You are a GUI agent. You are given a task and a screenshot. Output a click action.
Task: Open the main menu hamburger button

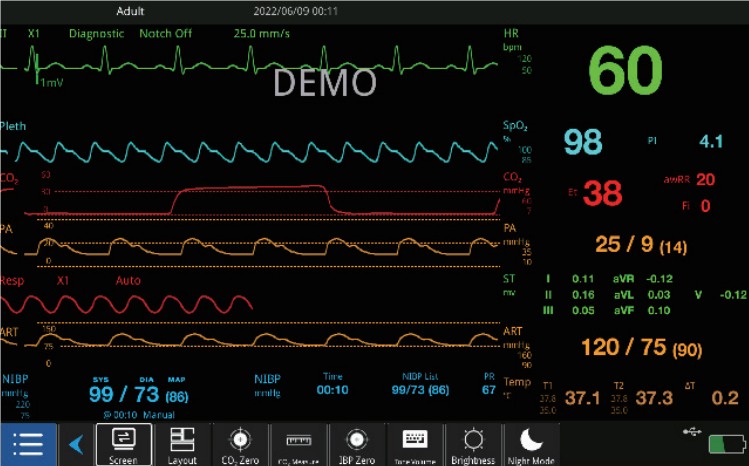coord(27,444)
